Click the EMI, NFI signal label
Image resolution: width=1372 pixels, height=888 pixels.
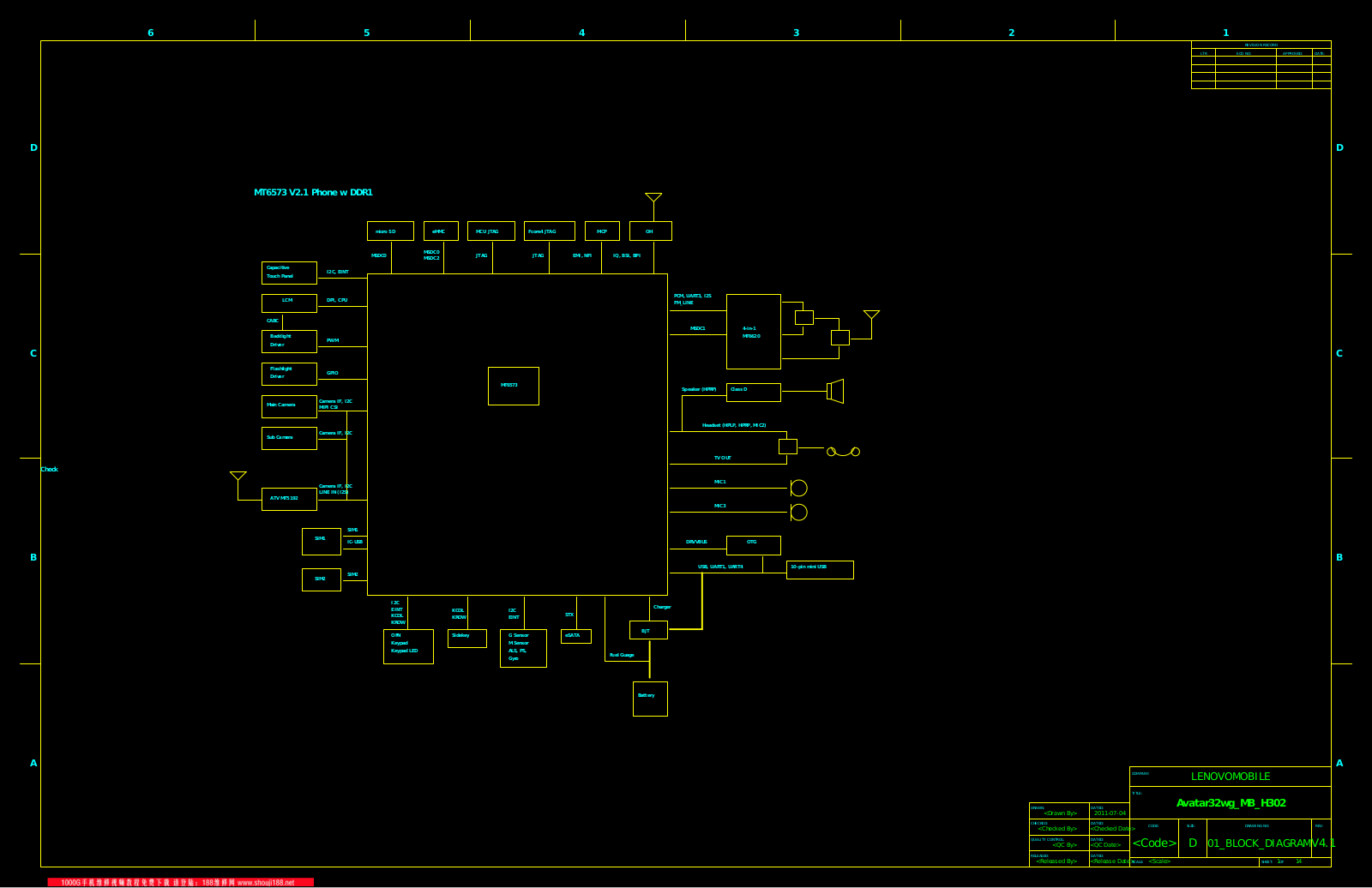coord(582,255)
